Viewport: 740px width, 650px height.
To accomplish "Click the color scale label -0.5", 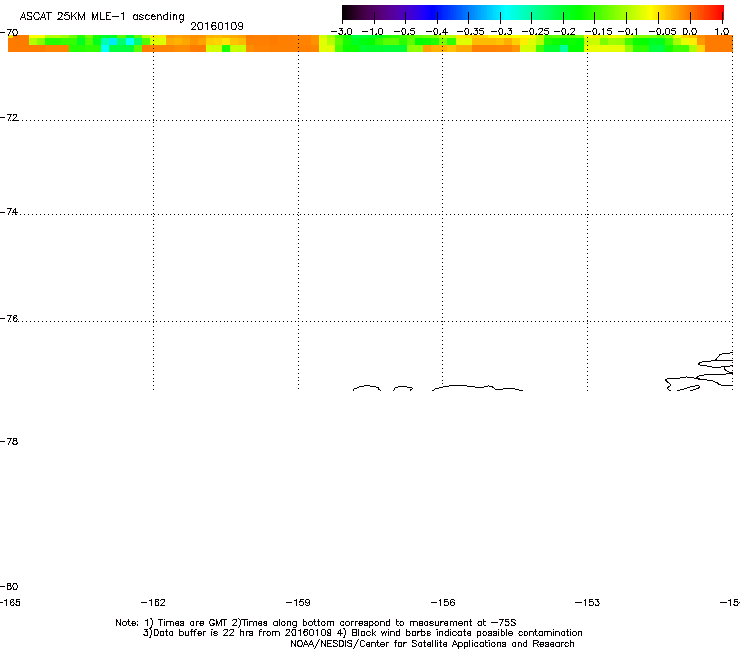I will coord(404,32).
